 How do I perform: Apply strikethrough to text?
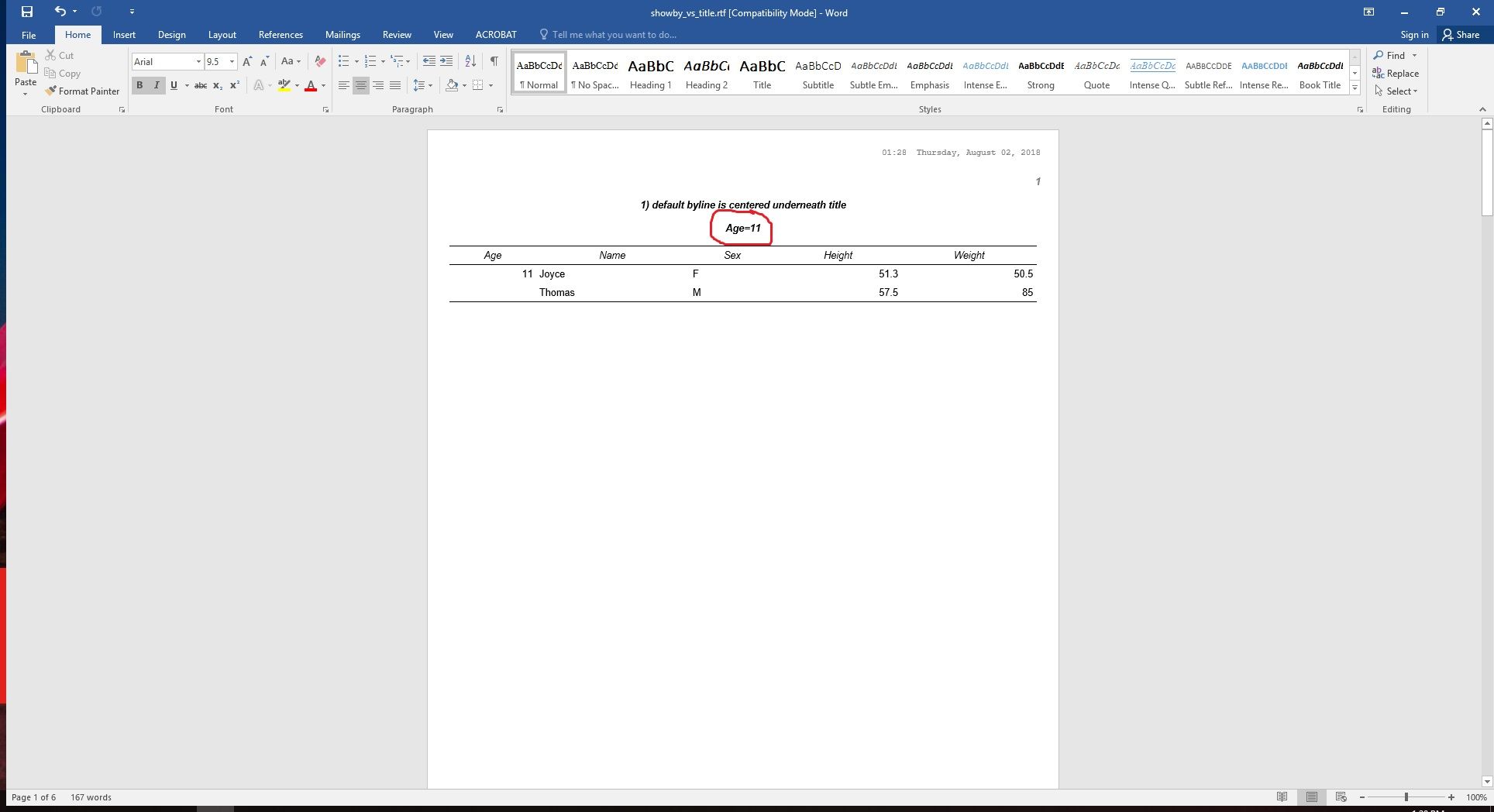point(200,85)
